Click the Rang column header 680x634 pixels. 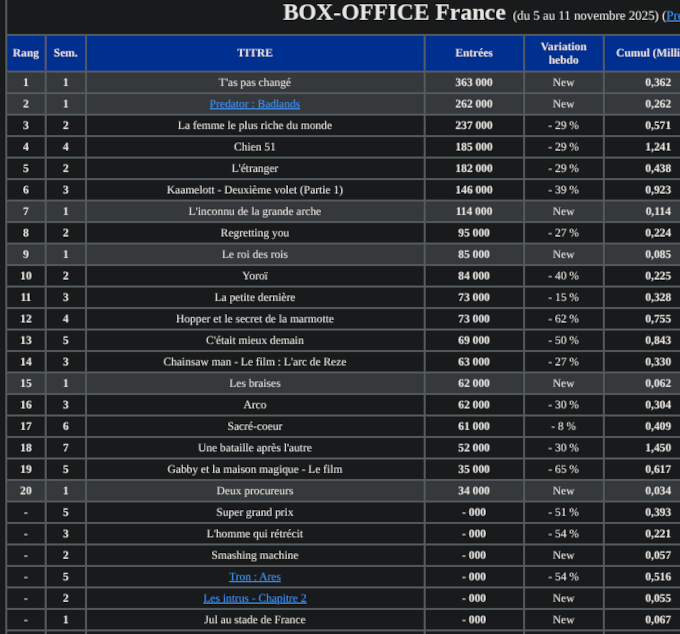point(26,53)
